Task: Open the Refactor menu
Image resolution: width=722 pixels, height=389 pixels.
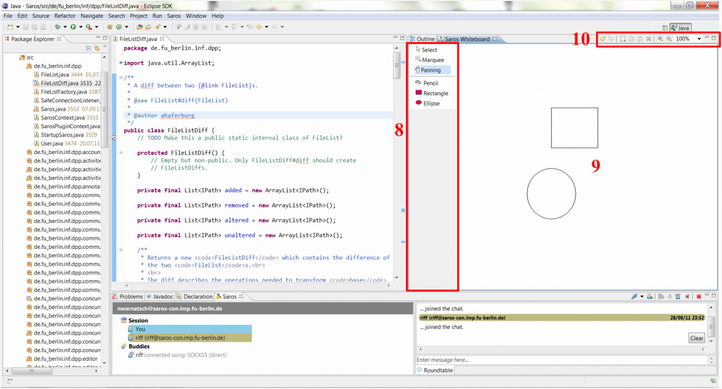Action: point(65,16)
